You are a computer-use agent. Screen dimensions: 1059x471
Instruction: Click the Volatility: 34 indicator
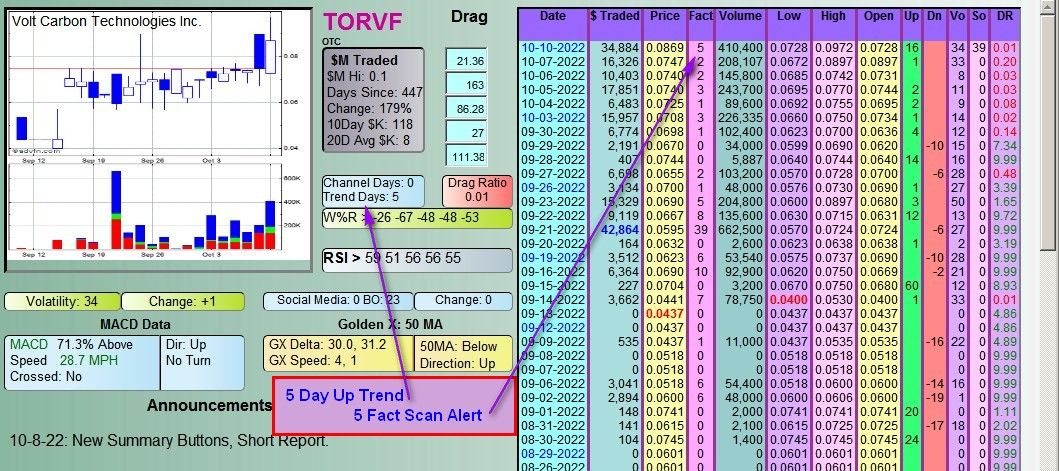[x=62, y=301]
